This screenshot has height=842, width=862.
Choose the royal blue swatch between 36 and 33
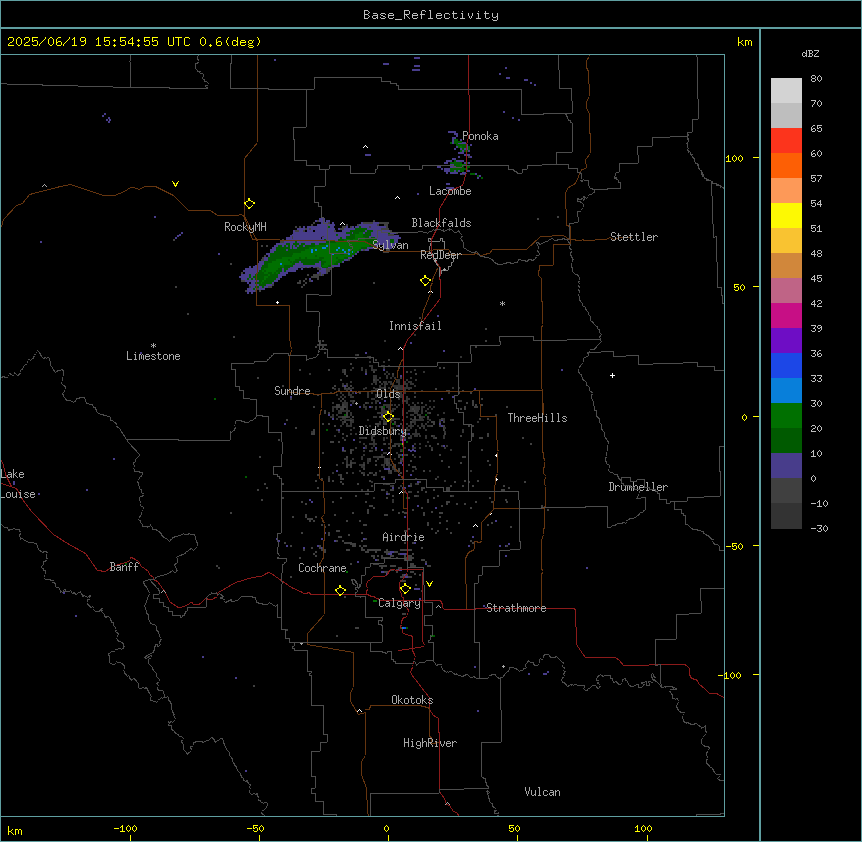tap(786, 365)
